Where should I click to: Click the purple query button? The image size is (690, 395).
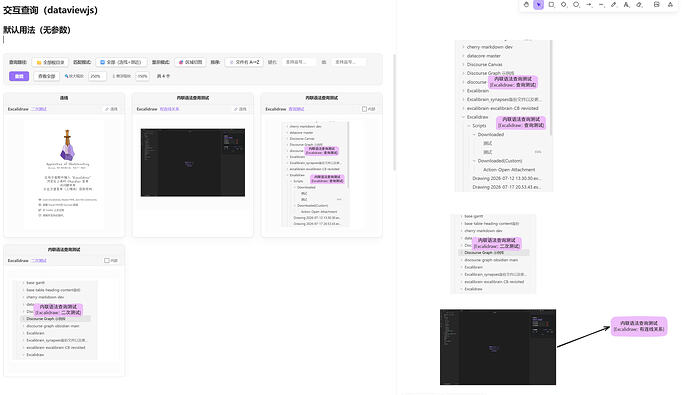point(19,76)
